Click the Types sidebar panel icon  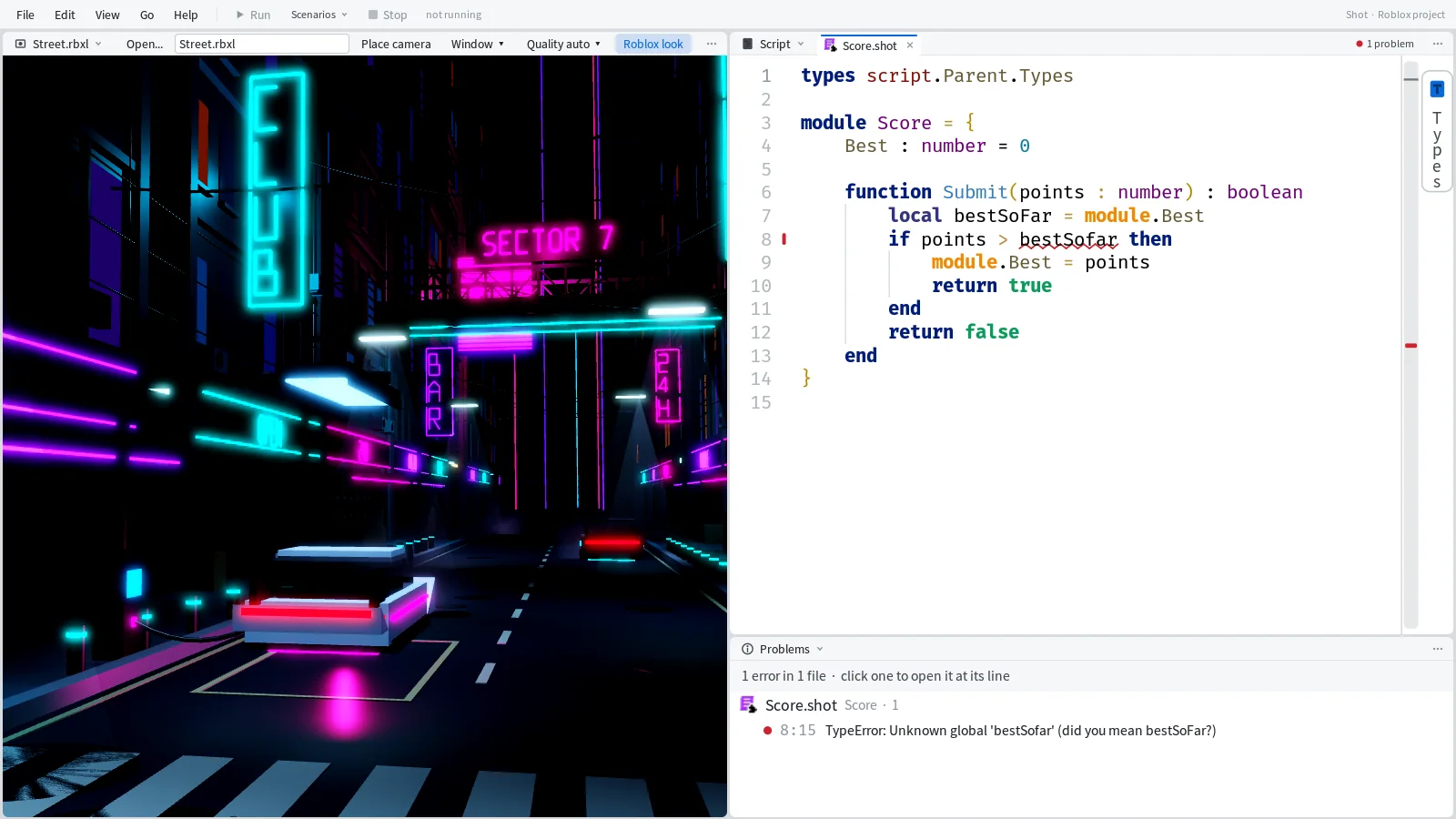pyautogui.click(x=1437, y=89)
